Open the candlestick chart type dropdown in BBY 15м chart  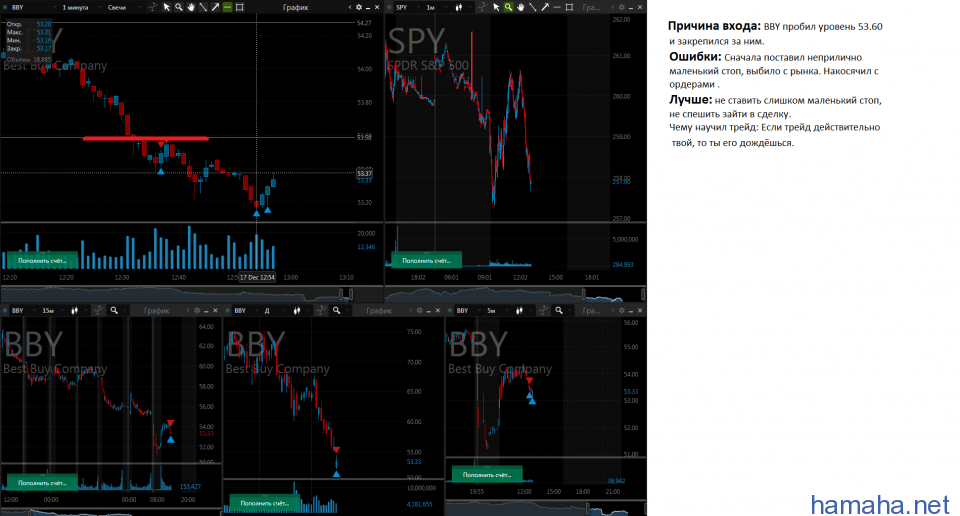pyautogui.click(x=79, y=311)
